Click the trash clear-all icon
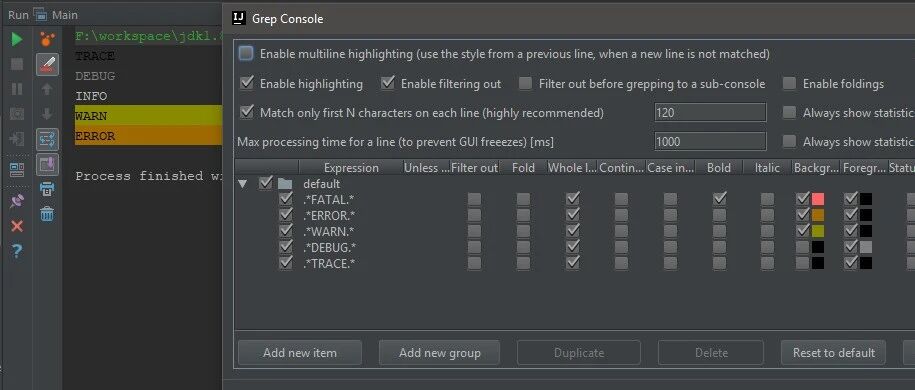 click(x=47, y=214)
